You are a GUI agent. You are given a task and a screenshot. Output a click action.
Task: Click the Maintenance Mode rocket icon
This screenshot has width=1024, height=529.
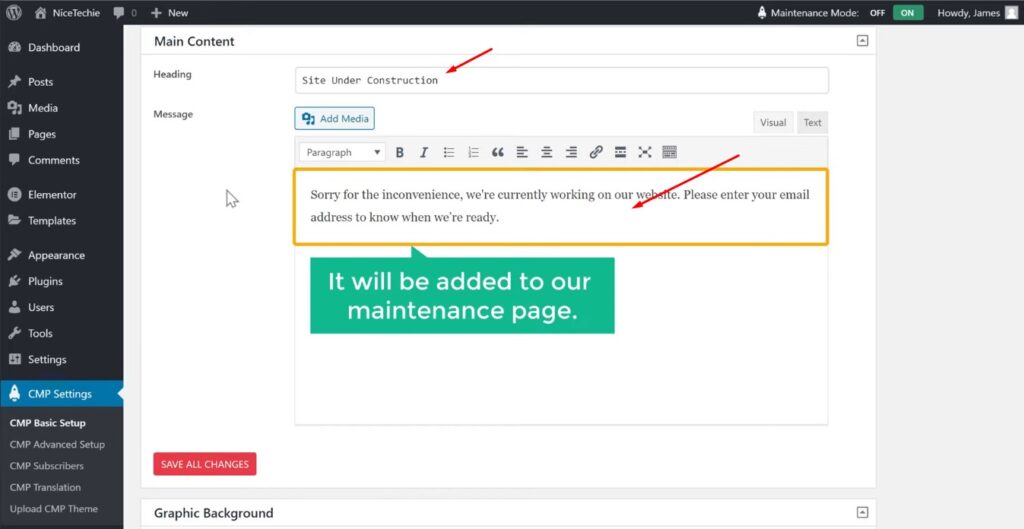(x=761, y=12)
